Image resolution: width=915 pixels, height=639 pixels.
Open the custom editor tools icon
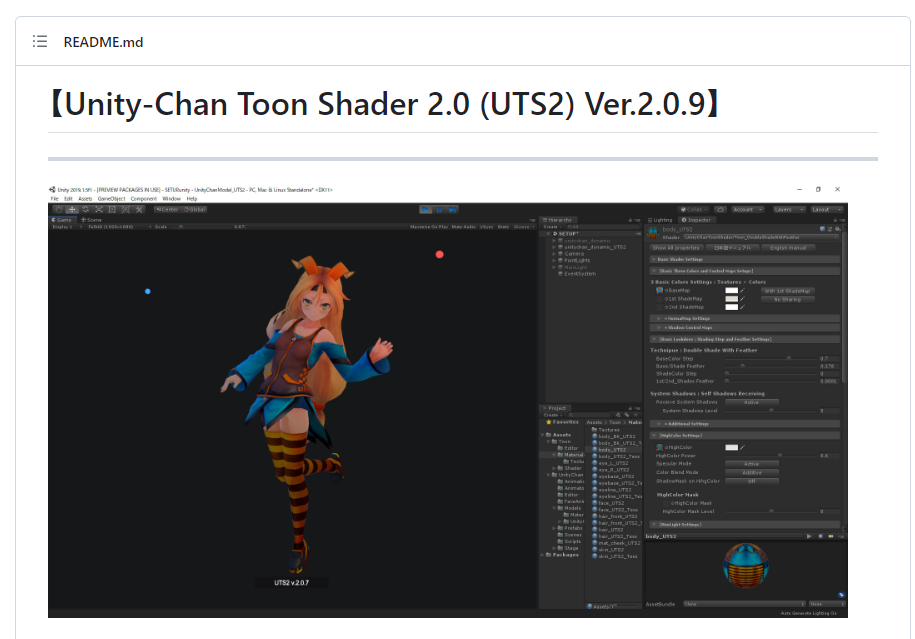(139, 209)
